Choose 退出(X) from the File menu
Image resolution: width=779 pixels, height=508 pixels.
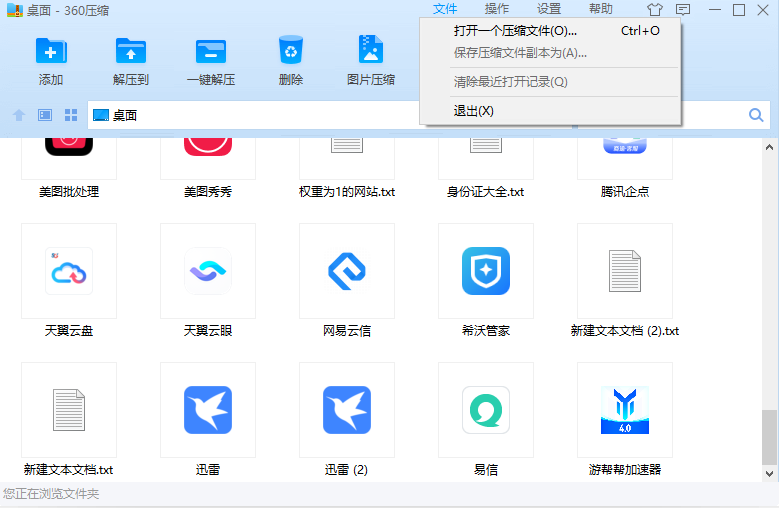point(549,111)
